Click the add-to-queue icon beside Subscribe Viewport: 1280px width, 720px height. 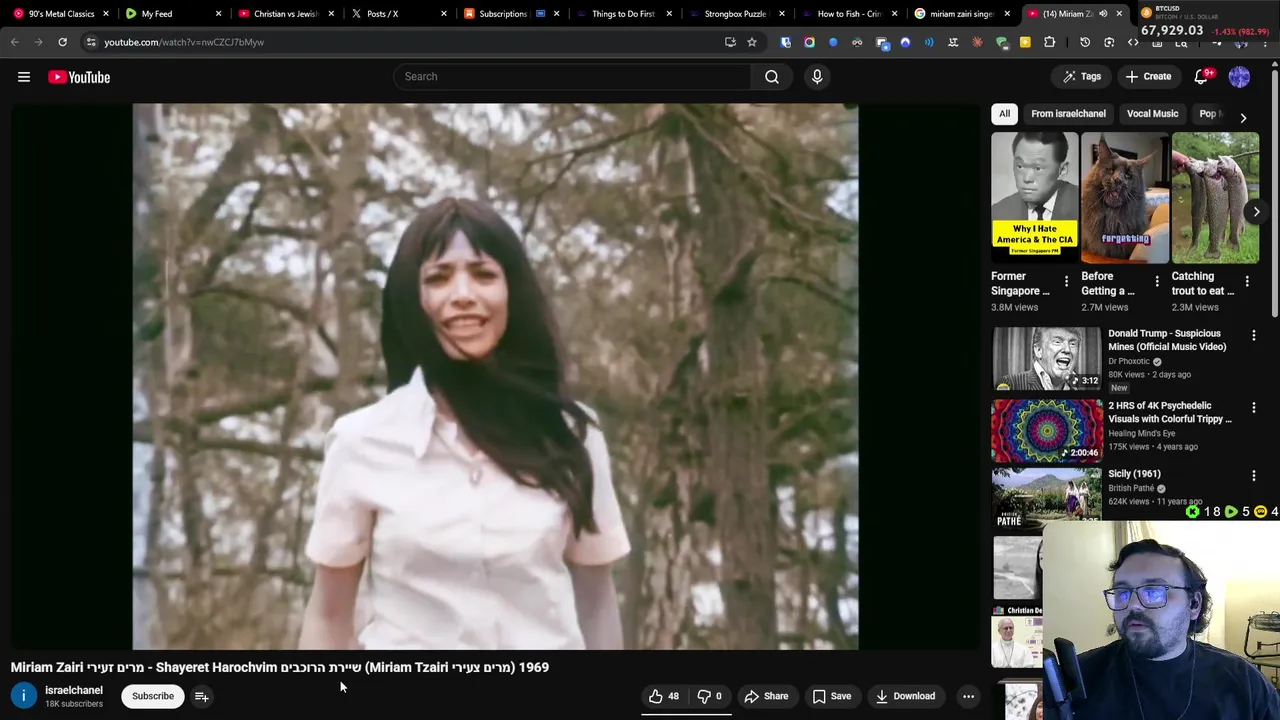[201, 696]
